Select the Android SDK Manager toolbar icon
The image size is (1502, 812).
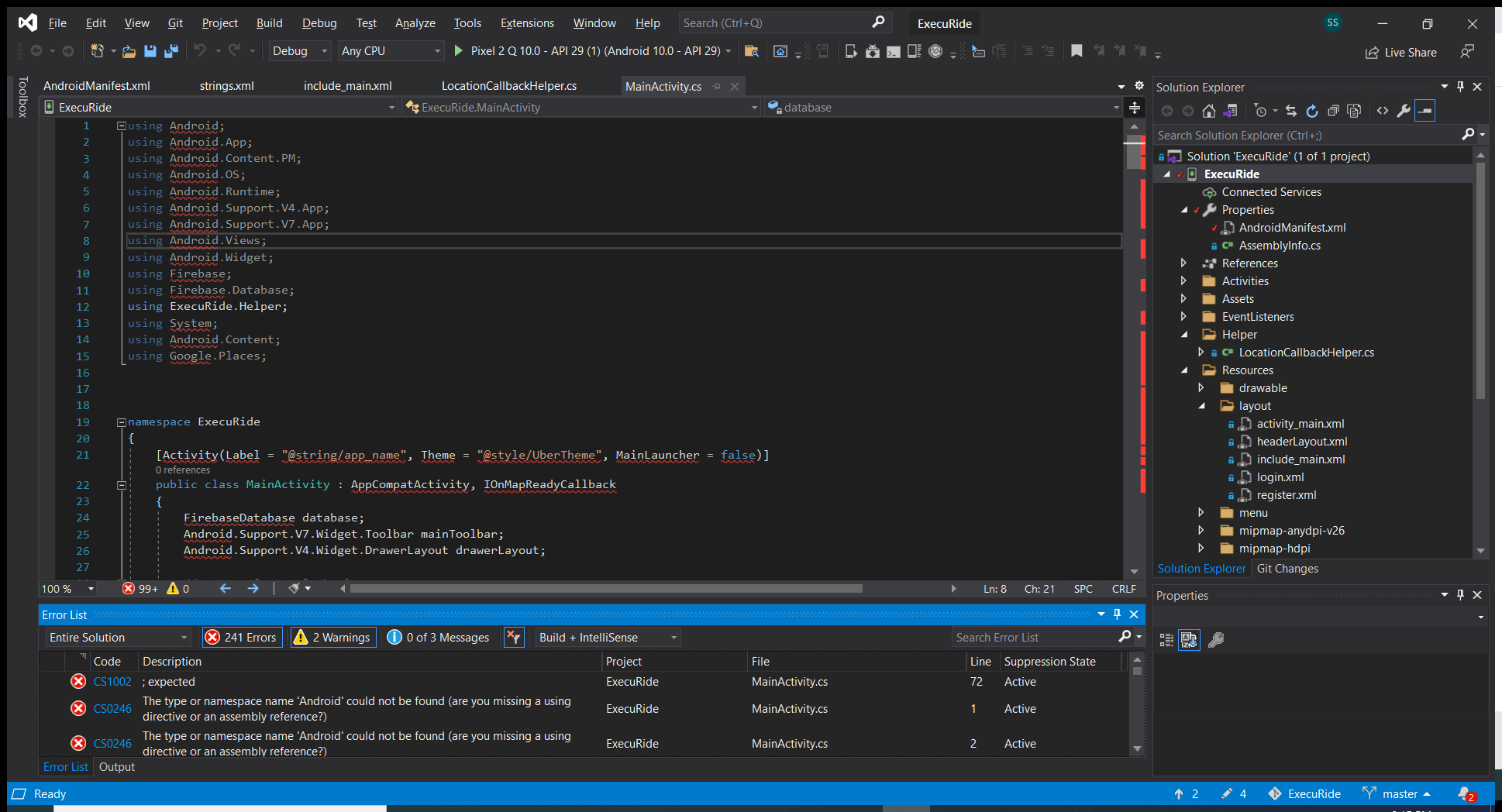(x=872, y=51)
